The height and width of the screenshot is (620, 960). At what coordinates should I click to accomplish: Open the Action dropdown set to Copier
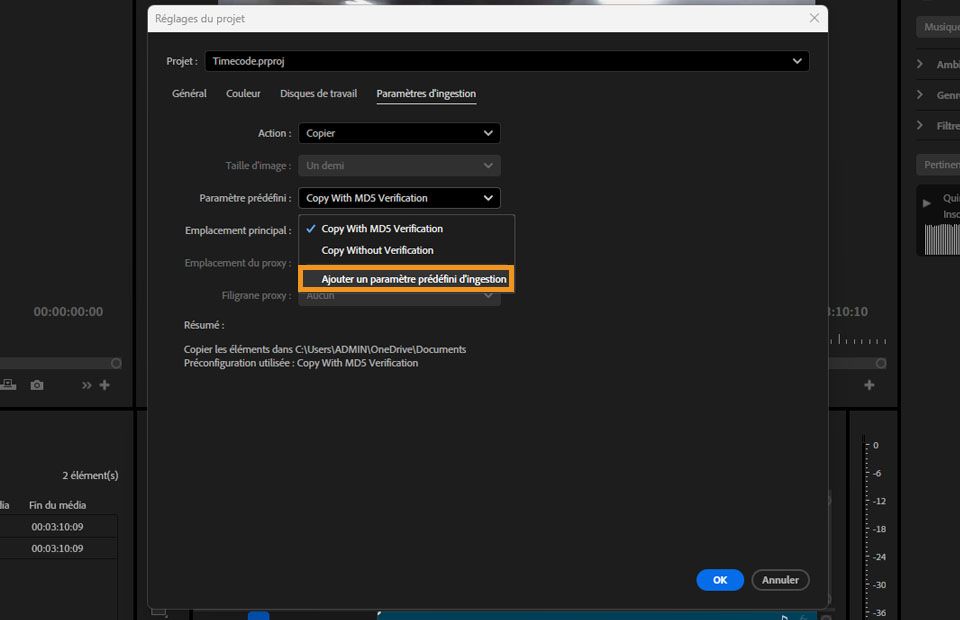(x=399, y=133)
